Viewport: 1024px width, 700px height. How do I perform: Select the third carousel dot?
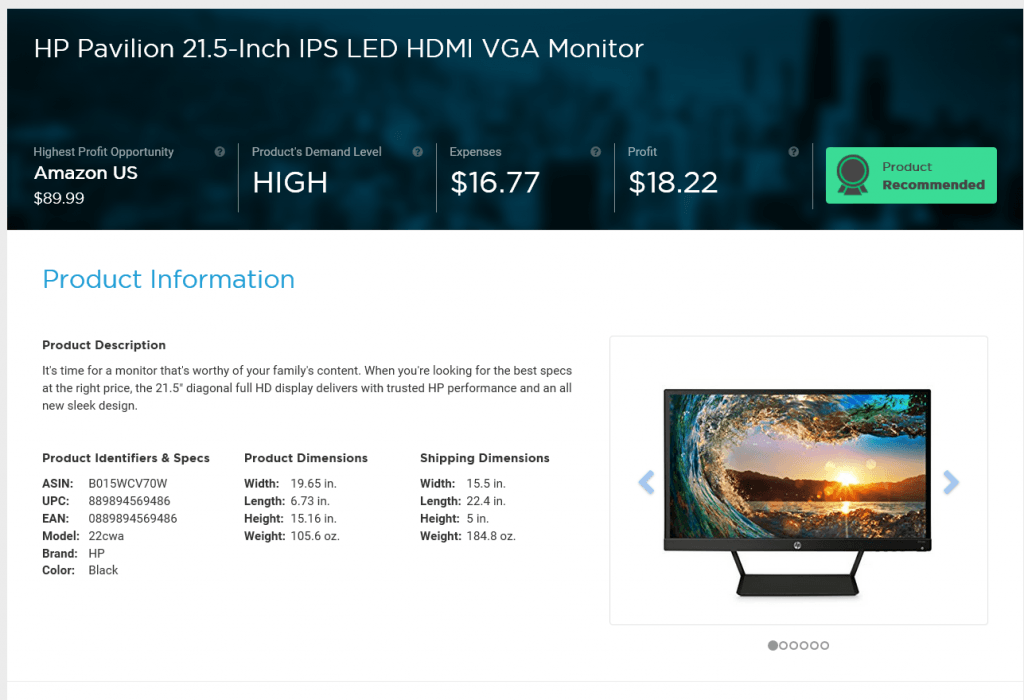[x=793, y=645]
